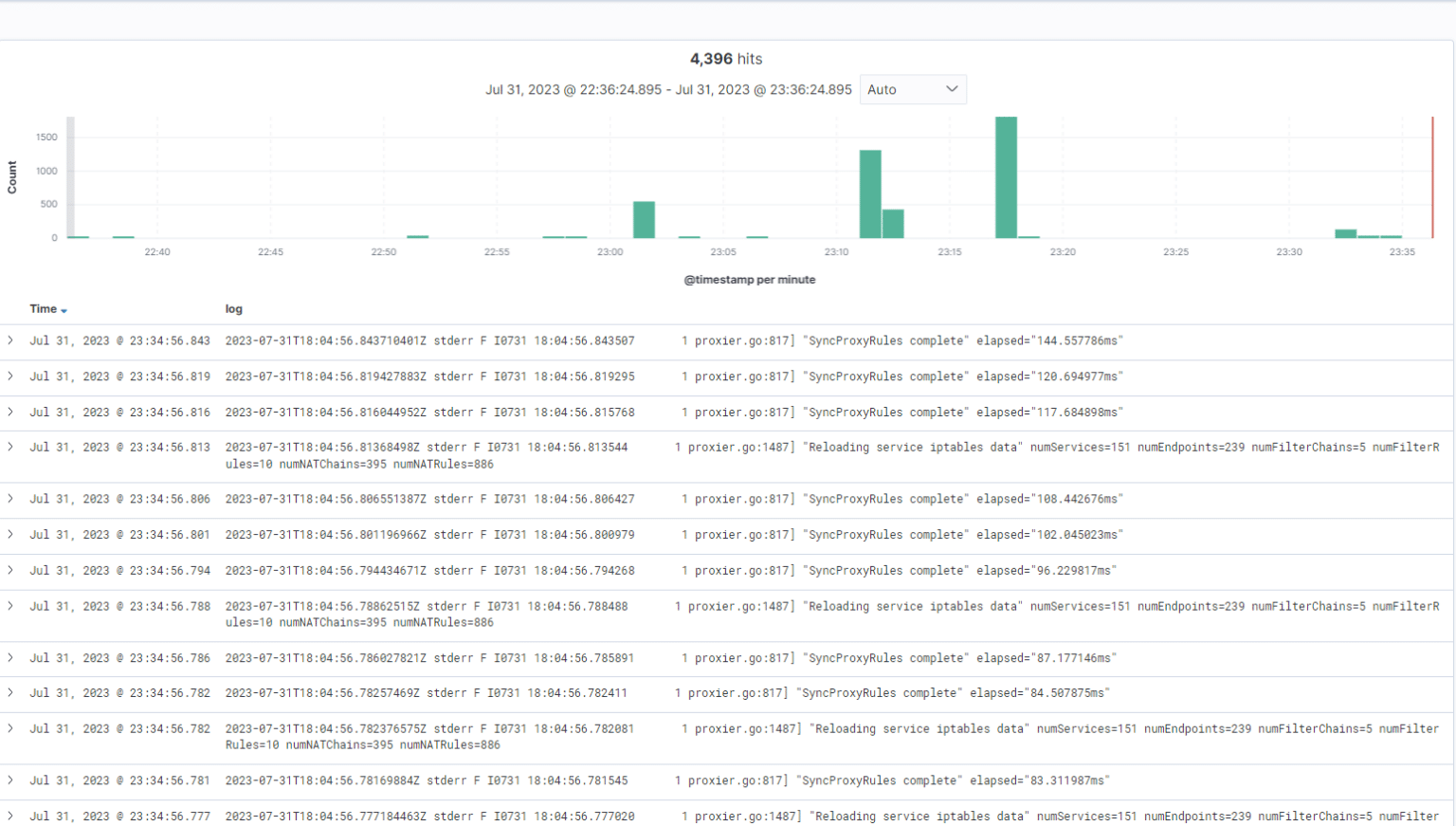Expand the 23:34:56.781 SyncProxyRules entry

[x=11, y=780]
